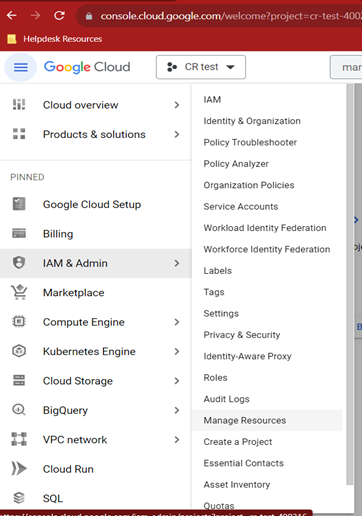Go to Billing menu entry

96,234
